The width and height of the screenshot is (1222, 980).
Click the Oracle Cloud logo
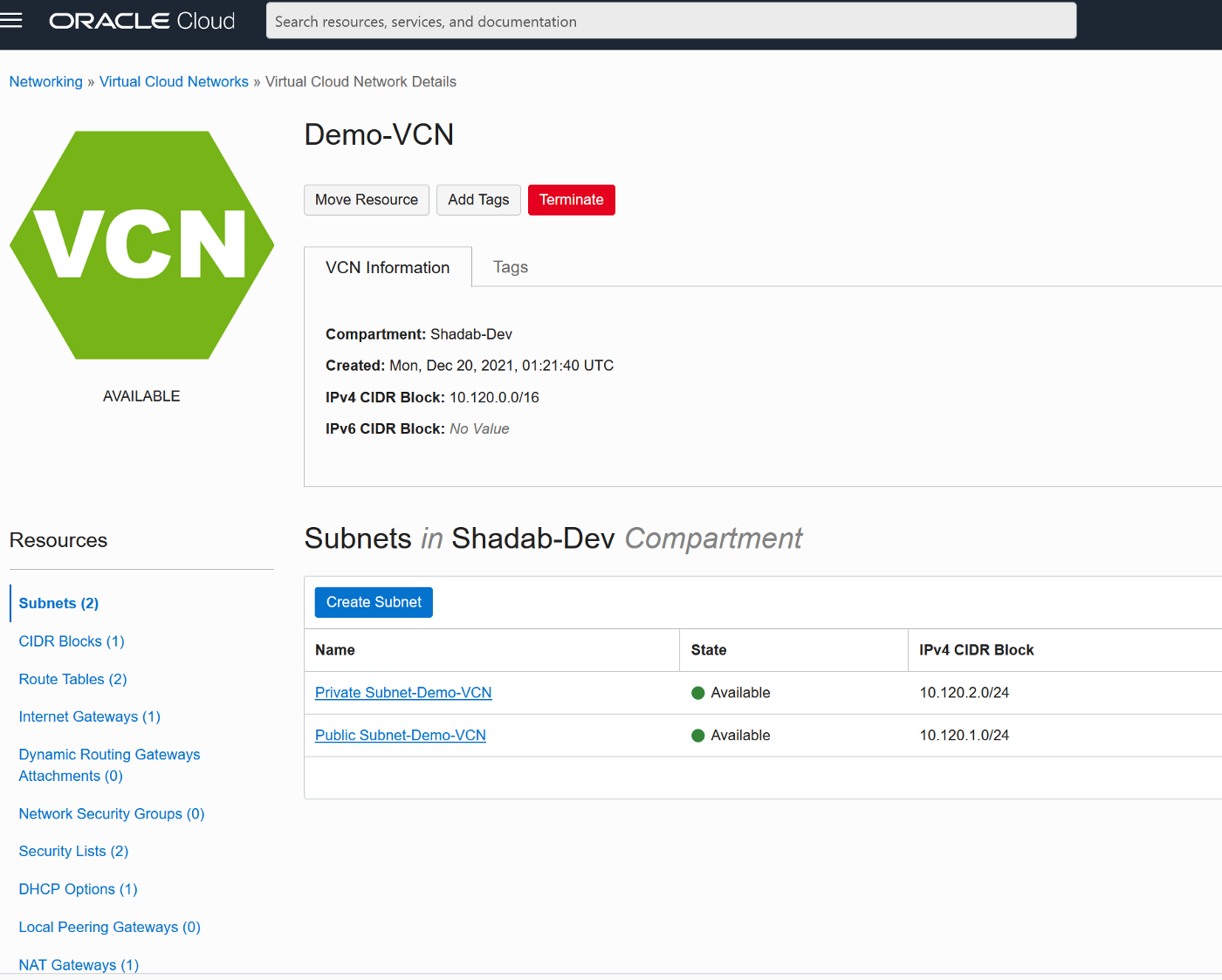click(x=142, y=21)
